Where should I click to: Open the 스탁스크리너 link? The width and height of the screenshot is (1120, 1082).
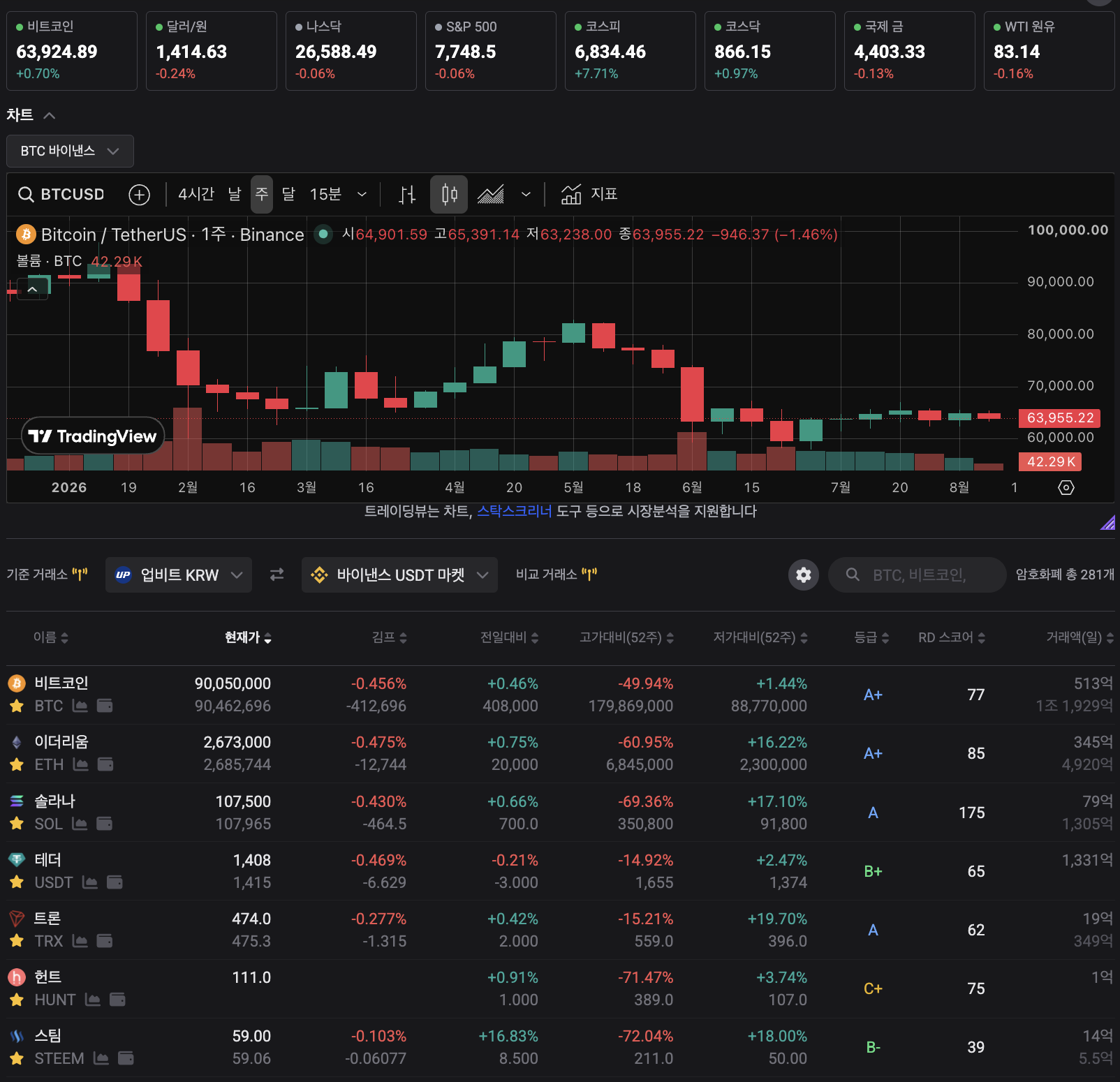(x=514, y=511)
